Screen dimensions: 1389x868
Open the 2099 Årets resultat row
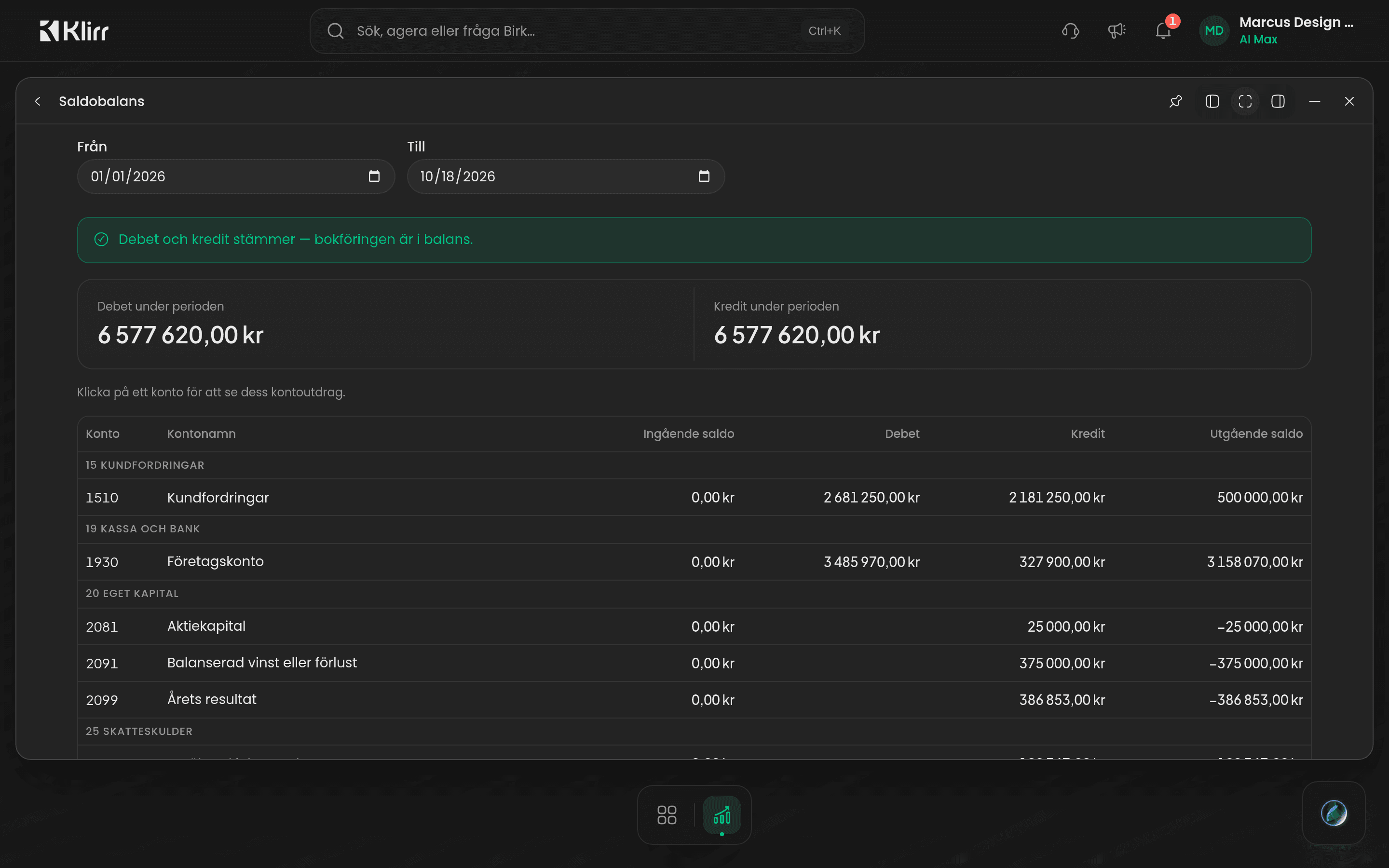point(694,700)
